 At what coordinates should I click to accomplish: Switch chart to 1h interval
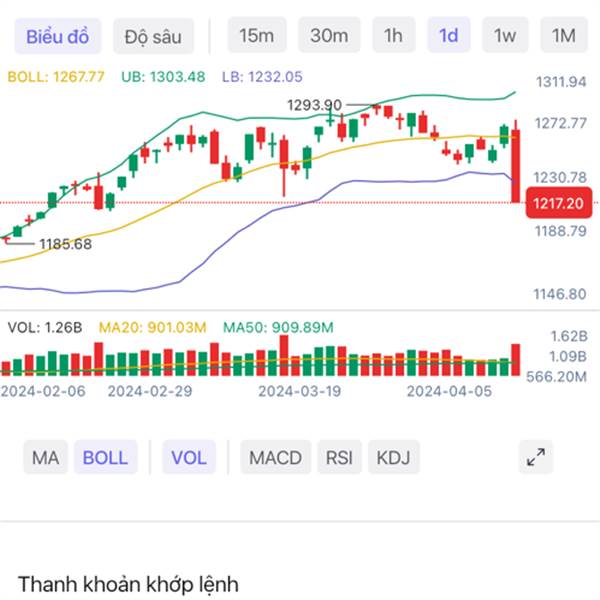coord(393,37)
